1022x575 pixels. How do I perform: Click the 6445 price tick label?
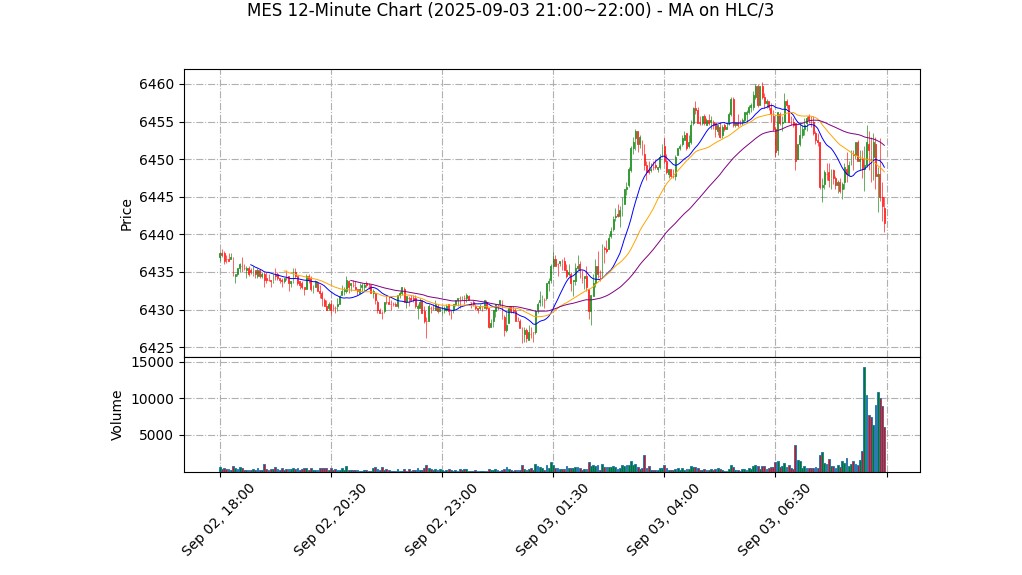click(156, 198)
